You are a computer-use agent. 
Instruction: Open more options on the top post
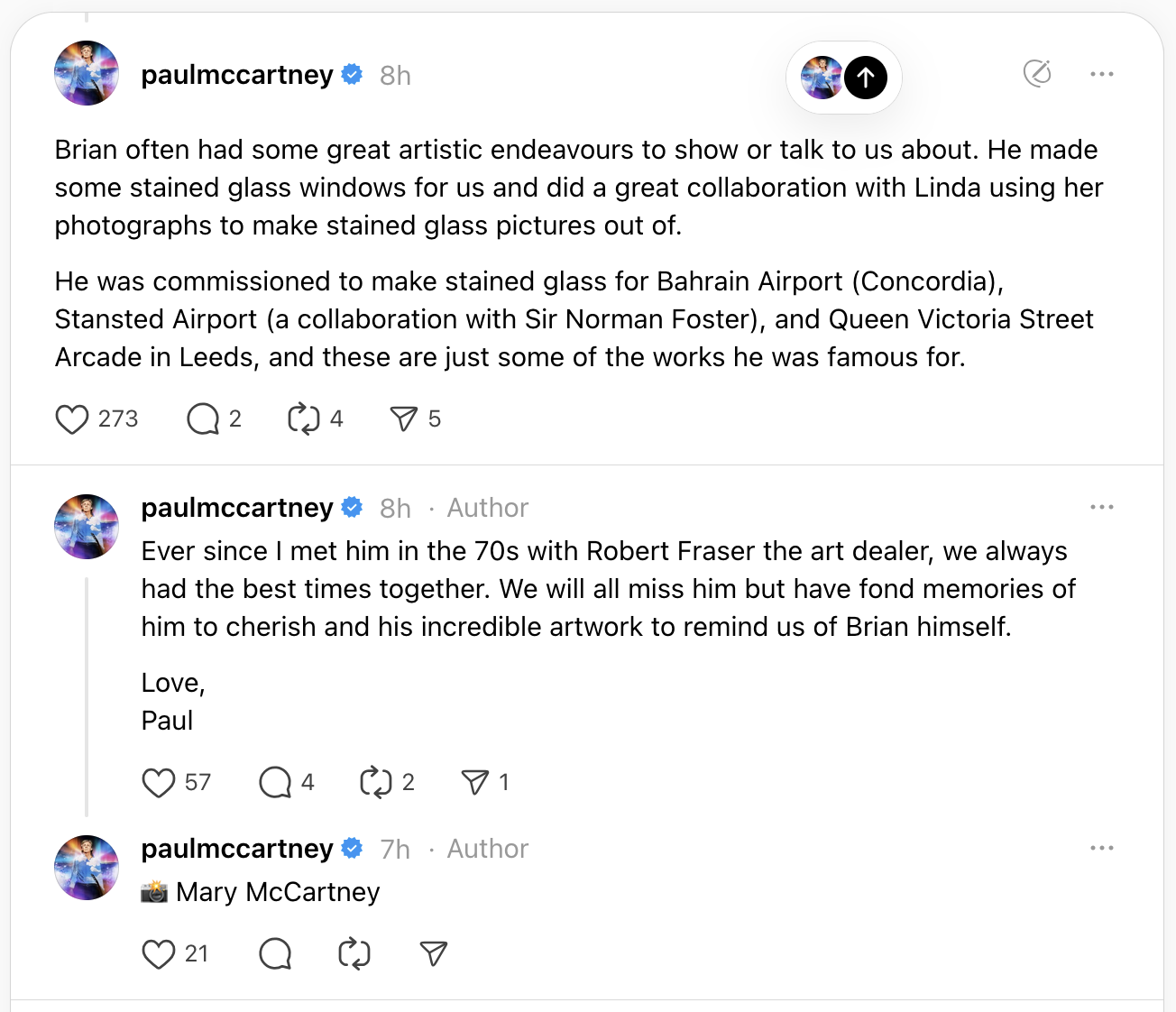(x=1101, y=75)
